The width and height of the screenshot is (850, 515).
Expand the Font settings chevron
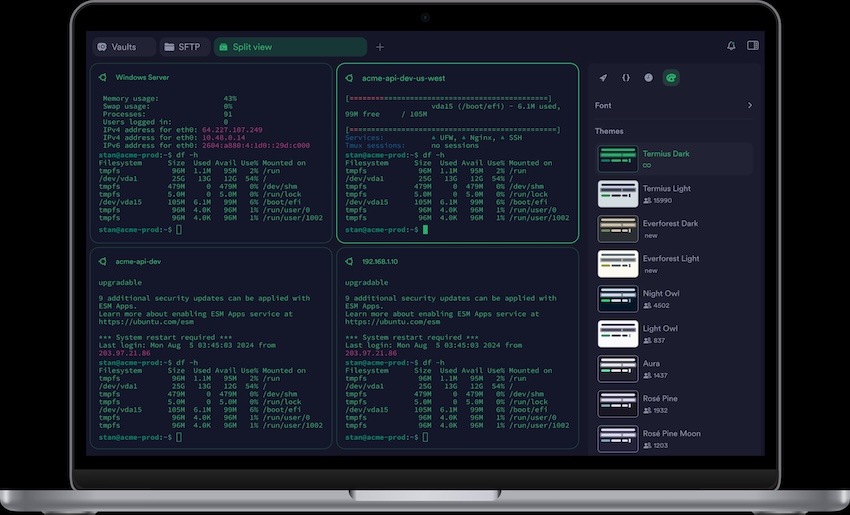750,105
